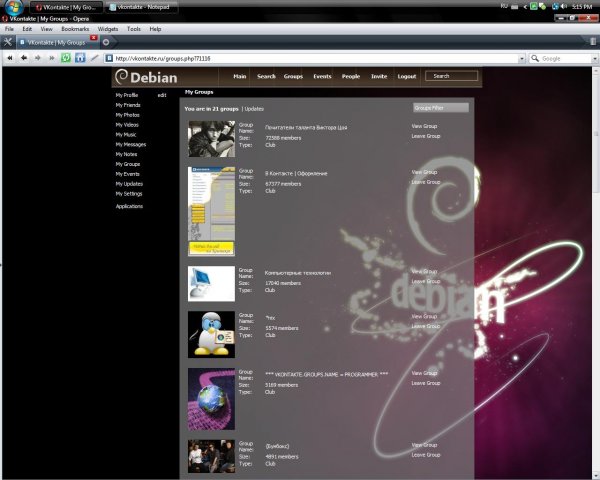Click Main in the site header

click(240, 76)
